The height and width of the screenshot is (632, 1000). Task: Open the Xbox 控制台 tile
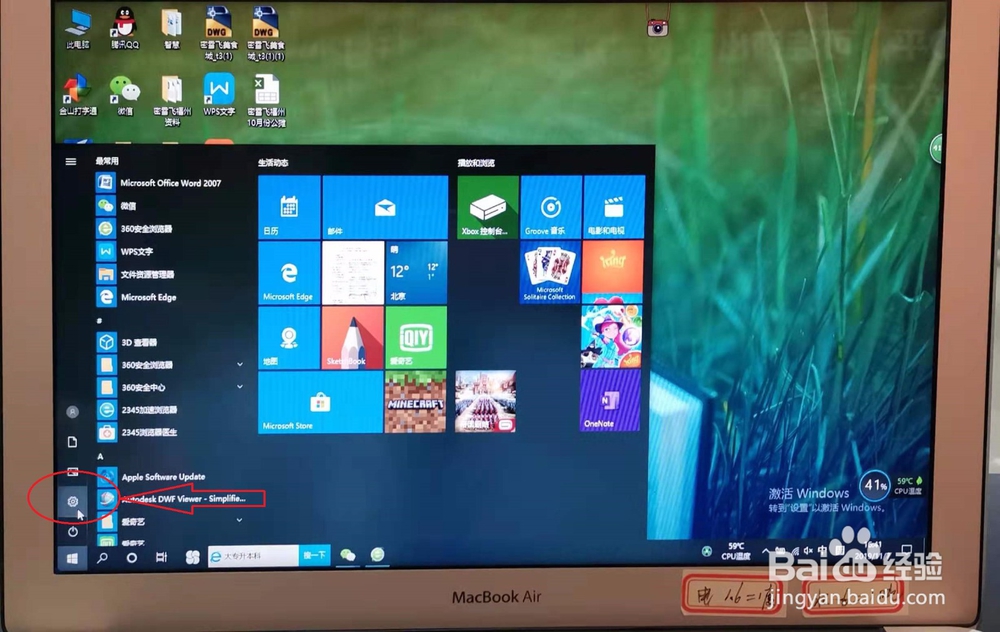(488, 207)
